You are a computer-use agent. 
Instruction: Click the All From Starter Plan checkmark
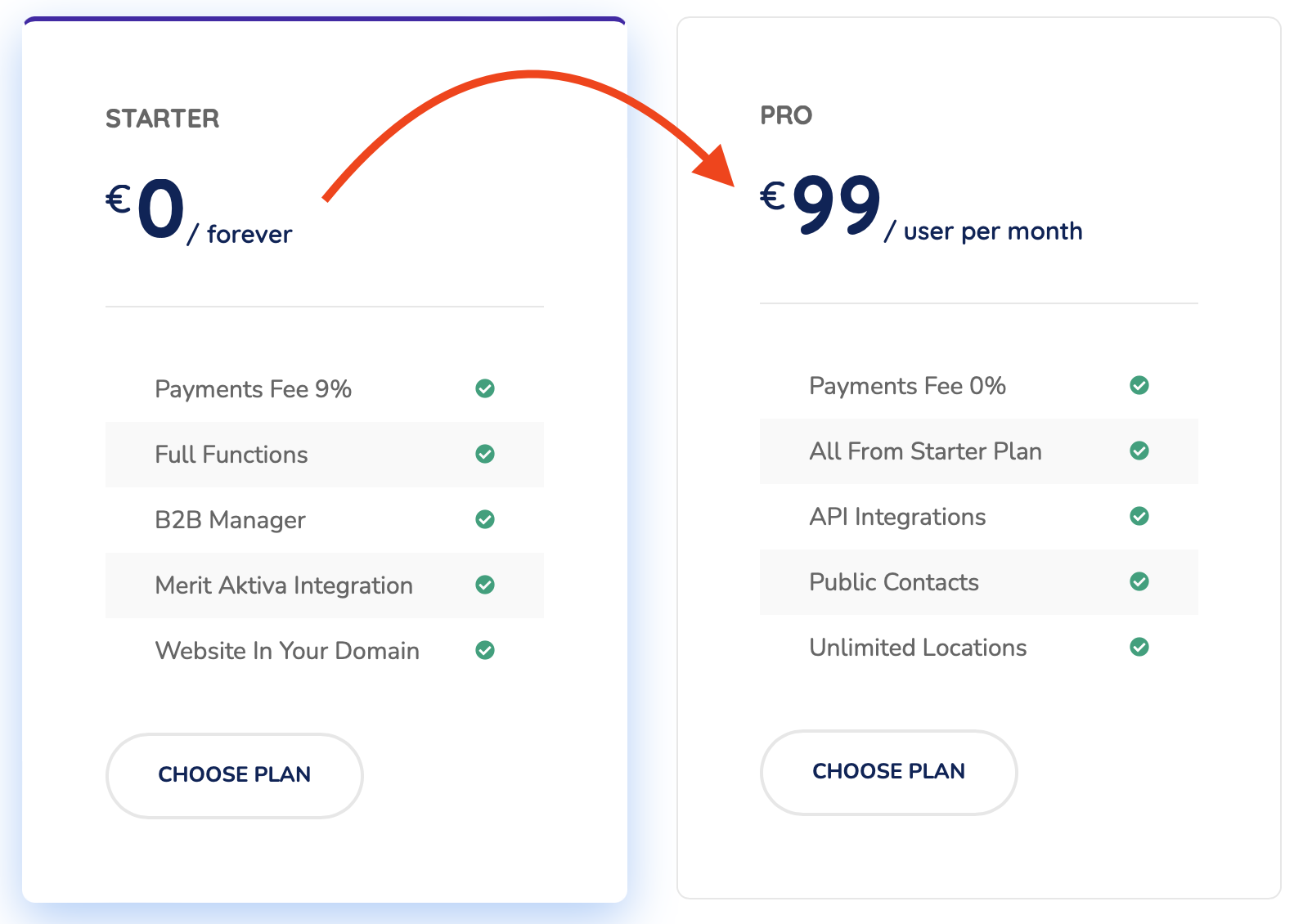pyautogui.click(x=1139, y=451)
